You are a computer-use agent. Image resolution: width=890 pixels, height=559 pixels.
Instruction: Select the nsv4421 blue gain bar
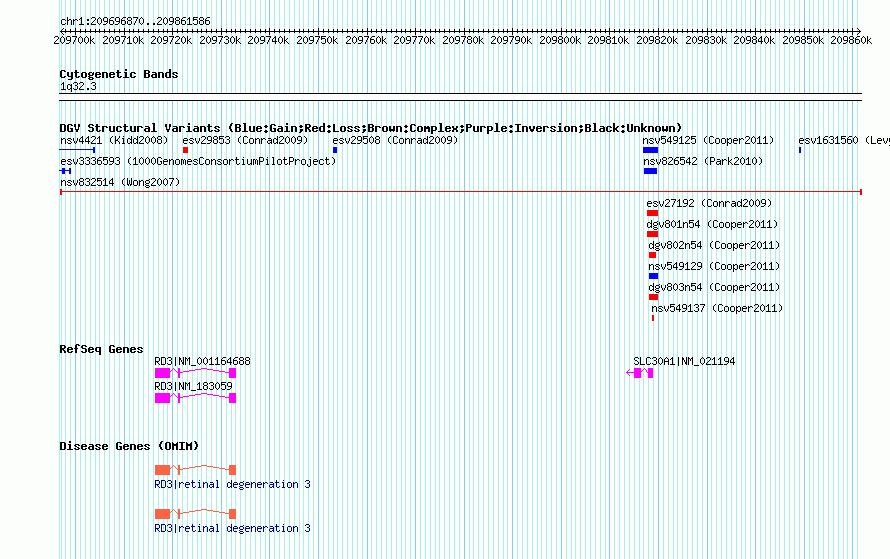(x=77, y=150)
